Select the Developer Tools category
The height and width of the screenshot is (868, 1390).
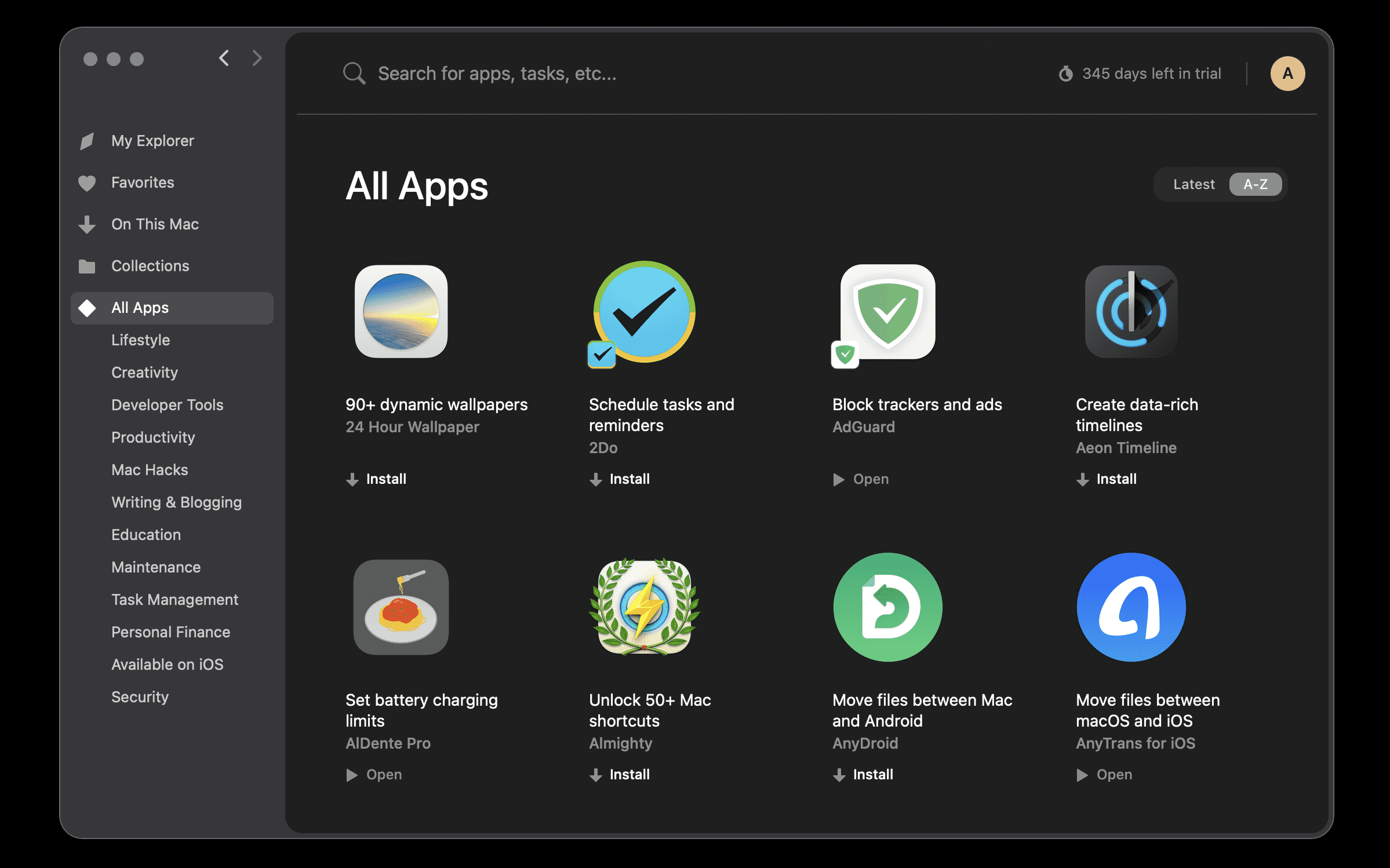point(167,405)
